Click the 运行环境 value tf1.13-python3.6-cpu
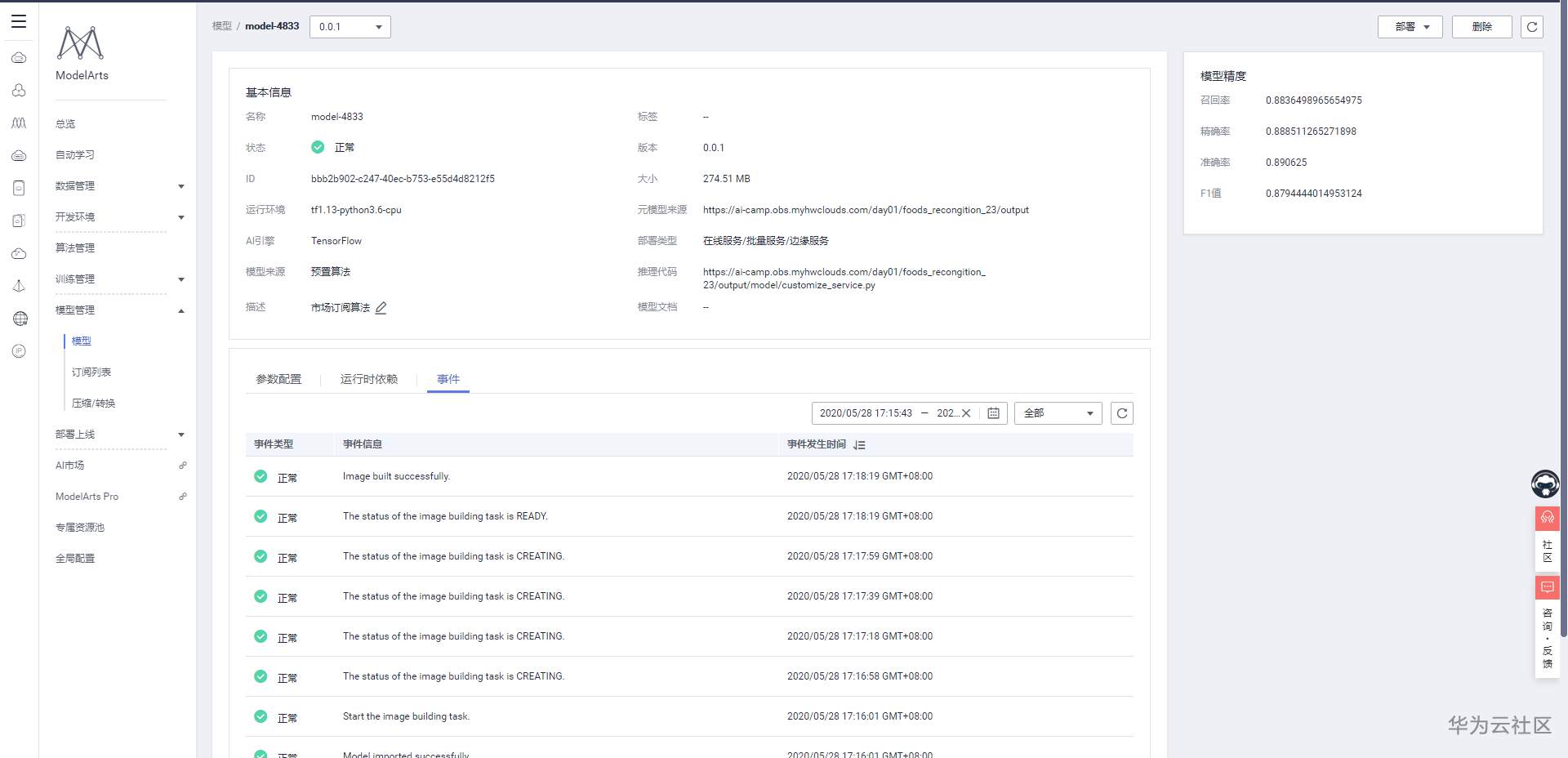This screenshot has height=758, width=1568. pyautogui.click(x=356, y=210)
